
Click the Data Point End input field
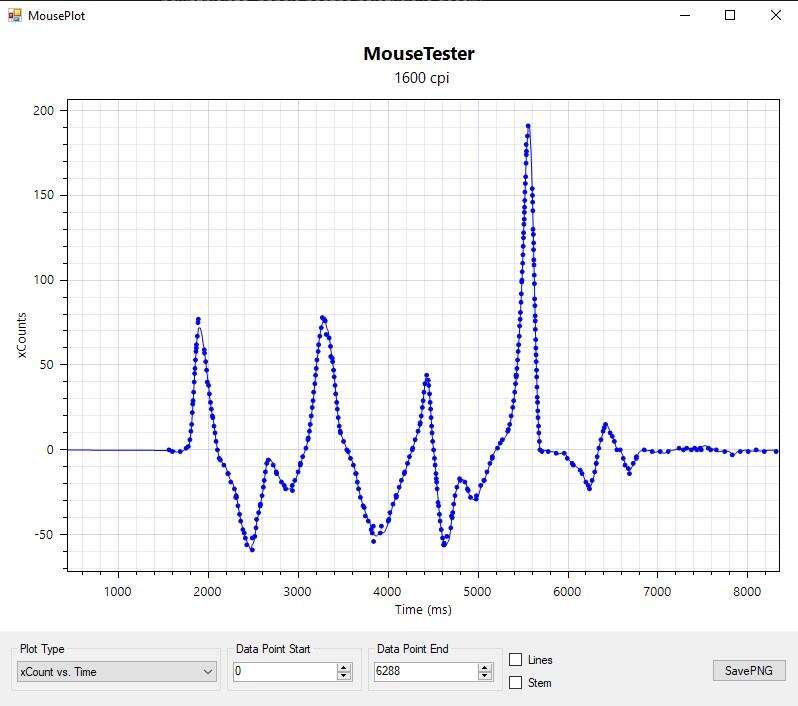424,672
